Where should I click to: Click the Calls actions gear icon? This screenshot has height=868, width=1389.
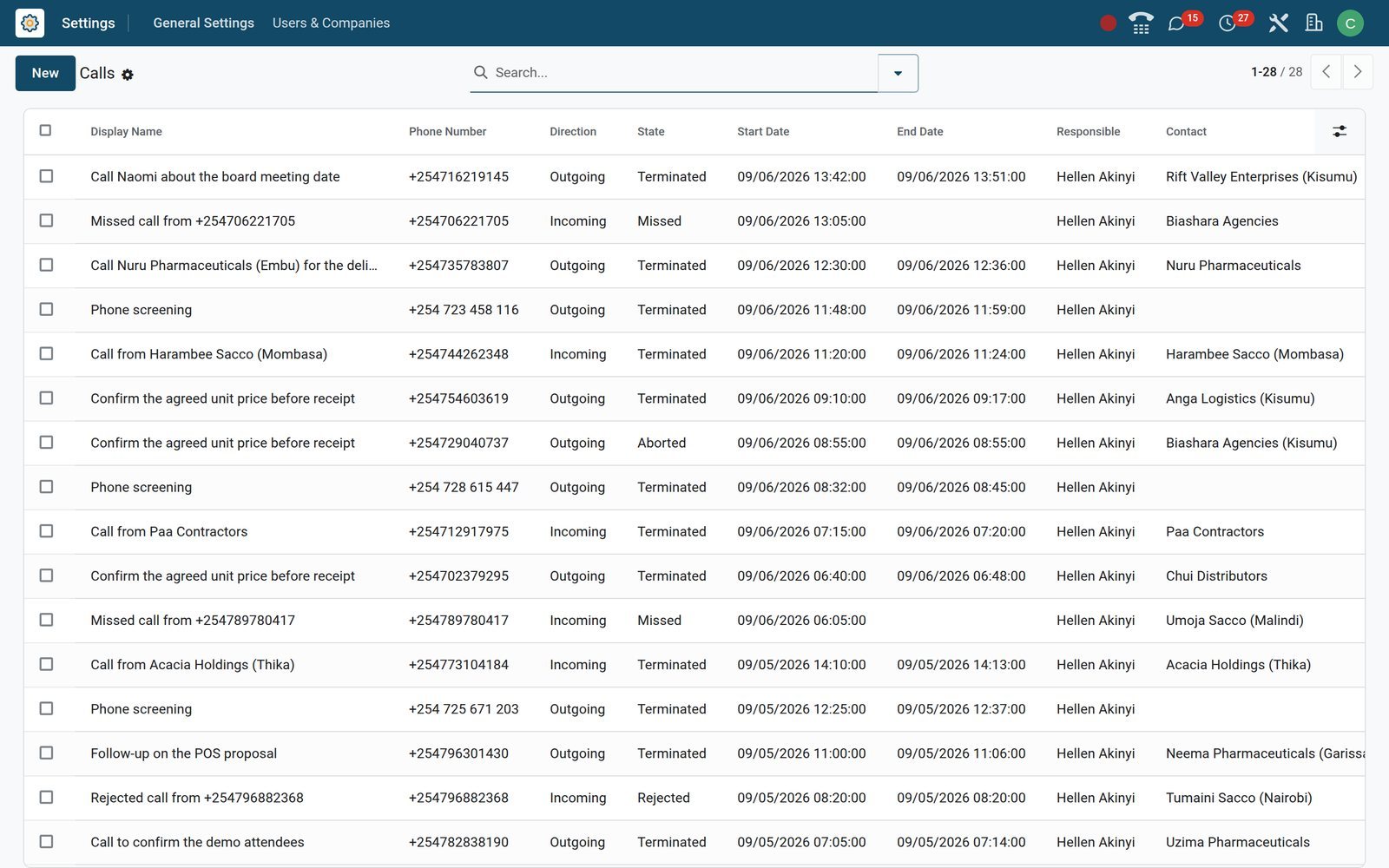[x=128, y=75]
